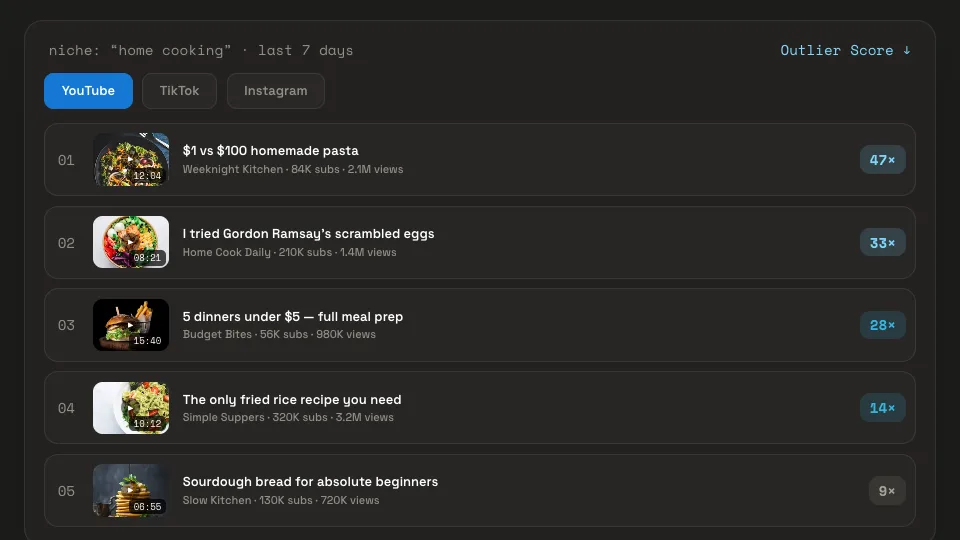Click the 14× outlier score badge
This screenshot has height=540, width=960.
tap(882, 408)
